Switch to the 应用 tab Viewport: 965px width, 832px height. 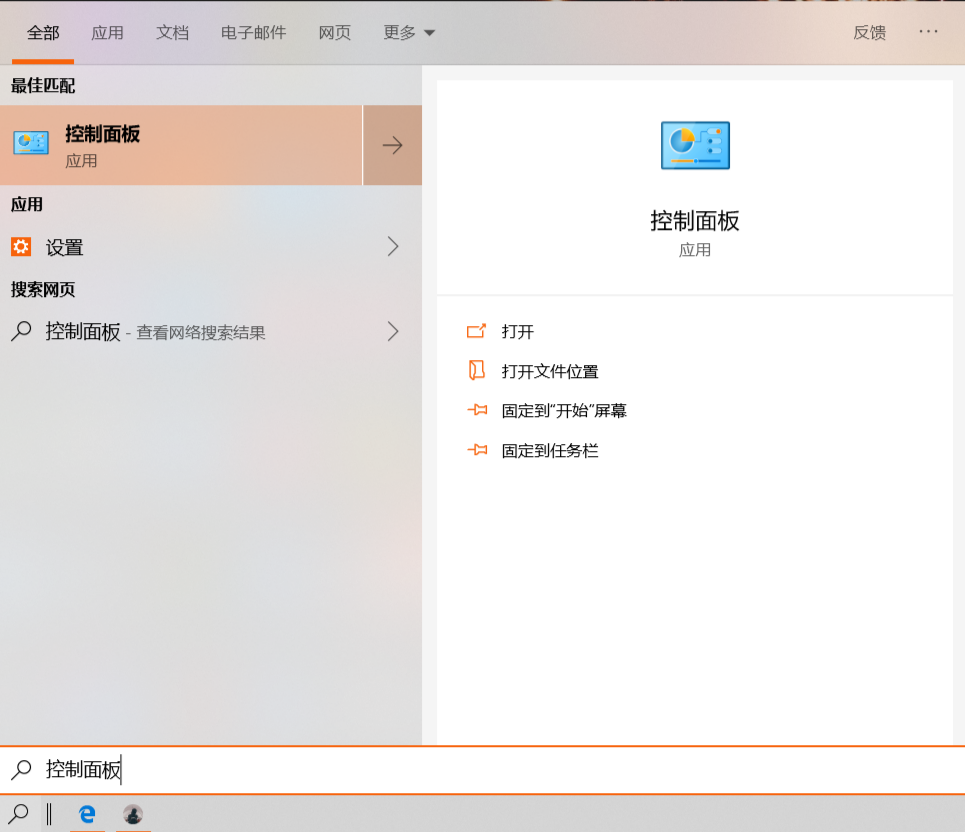tap(108, 32)
